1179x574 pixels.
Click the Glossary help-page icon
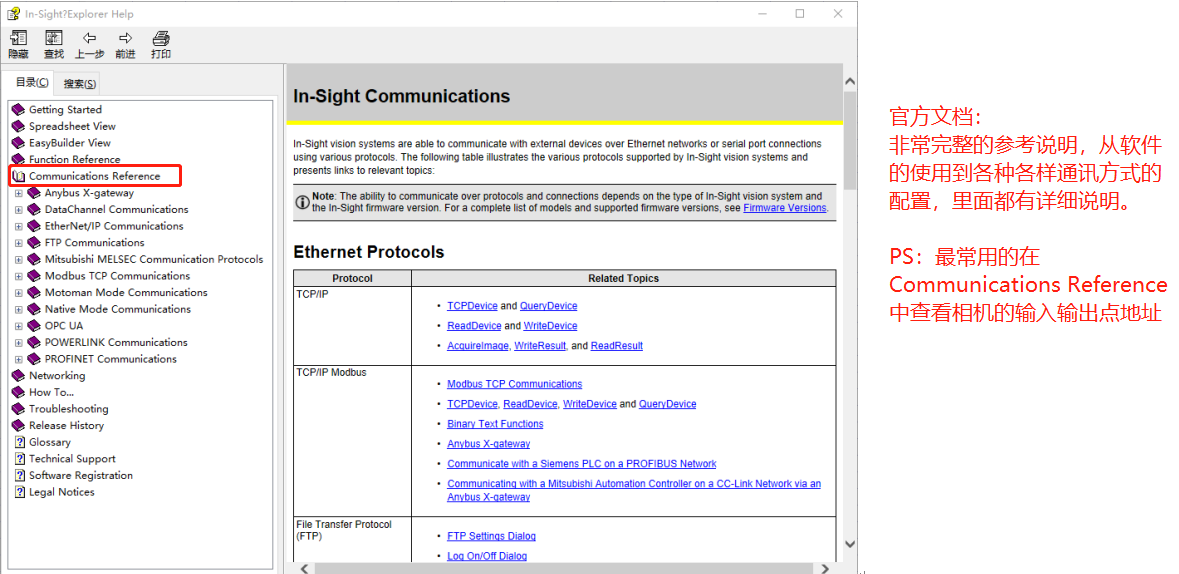click(x=20, y=442)
